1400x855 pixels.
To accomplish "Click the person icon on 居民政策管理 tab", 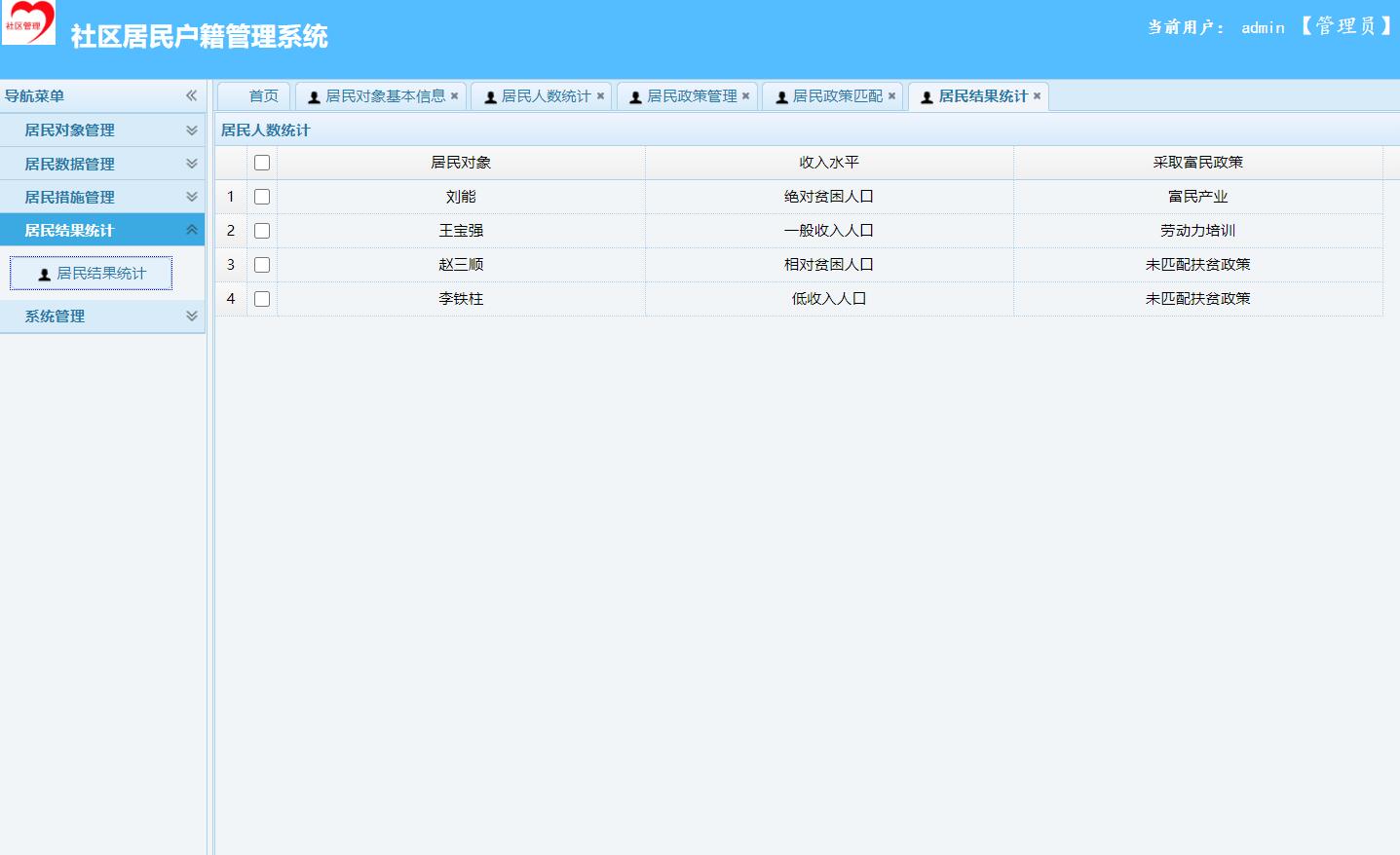I will coord(637,95).
